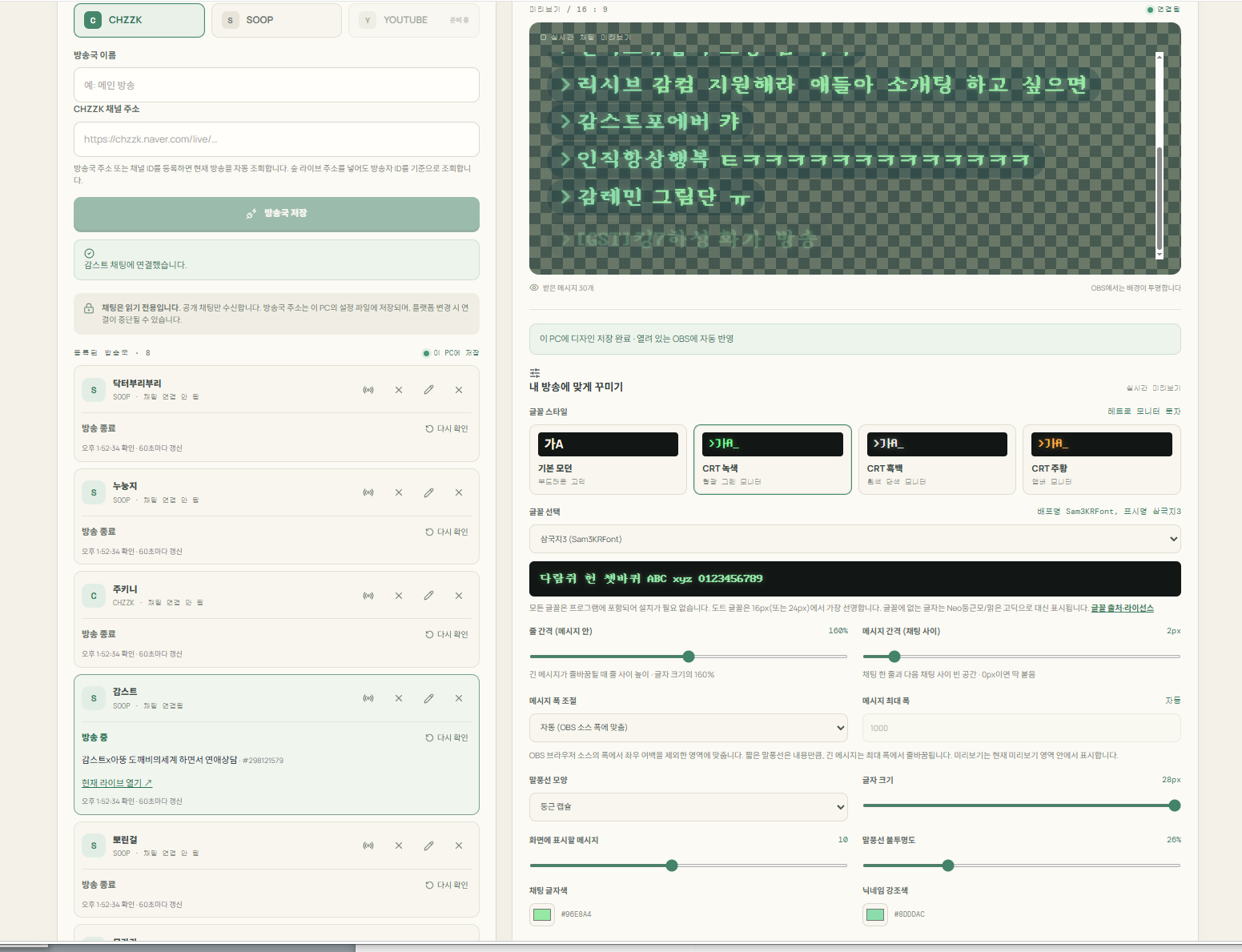Adjust the 글자 크기 font size slider
1242x952 pixels.
pos(1021,805)
